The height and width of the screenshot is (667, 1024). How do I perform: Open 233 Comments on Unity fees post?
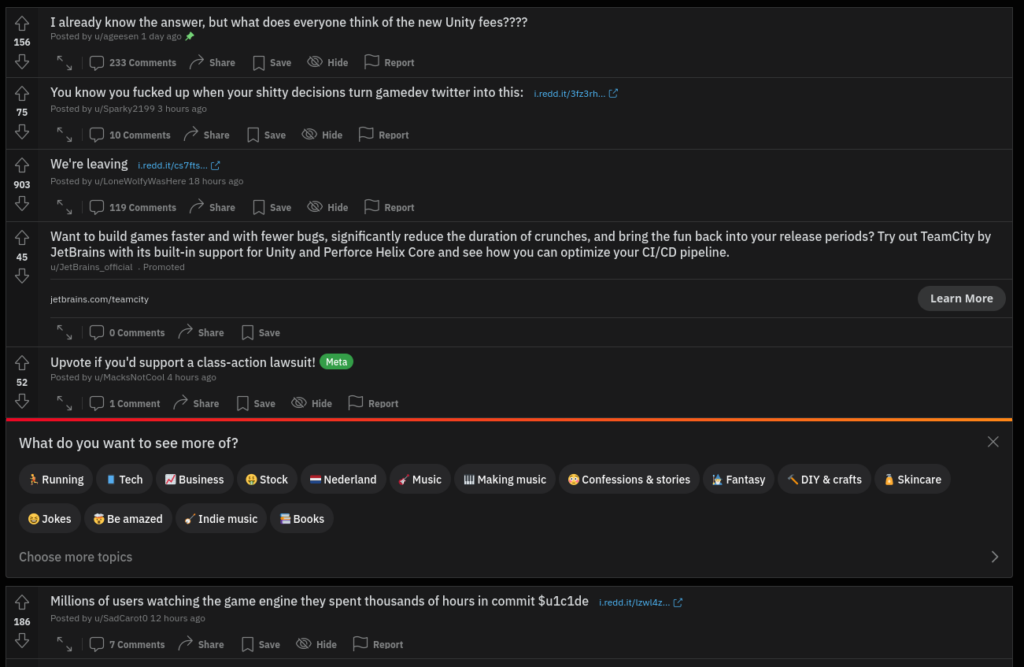point(133,63)
